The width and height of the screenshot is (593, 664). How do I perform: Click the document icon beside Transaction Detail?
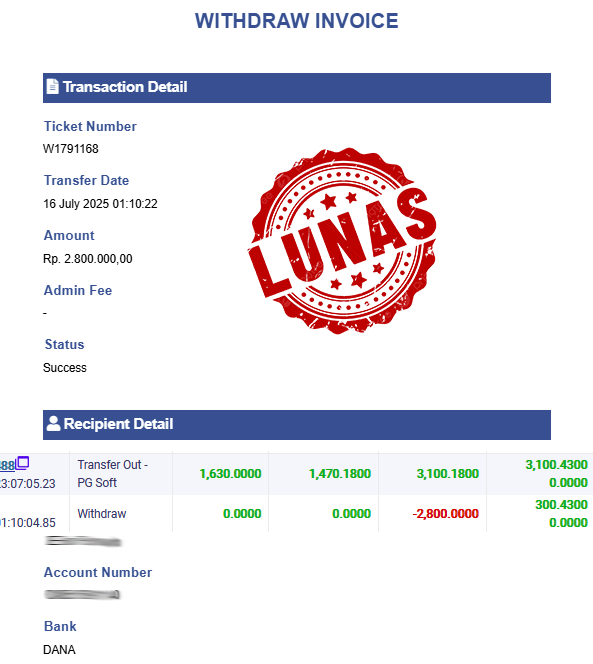click(x=52, y=87)
